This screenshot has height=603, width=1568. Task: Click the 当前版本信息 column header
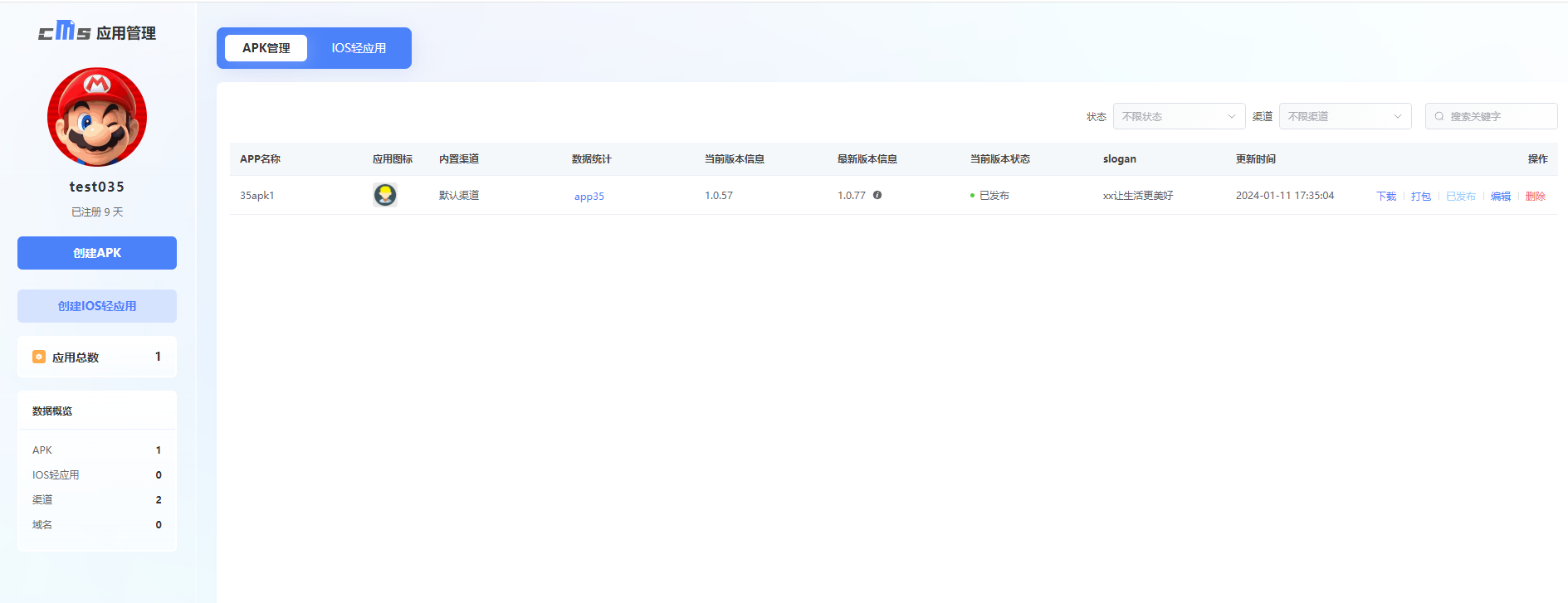click(735, 159)
